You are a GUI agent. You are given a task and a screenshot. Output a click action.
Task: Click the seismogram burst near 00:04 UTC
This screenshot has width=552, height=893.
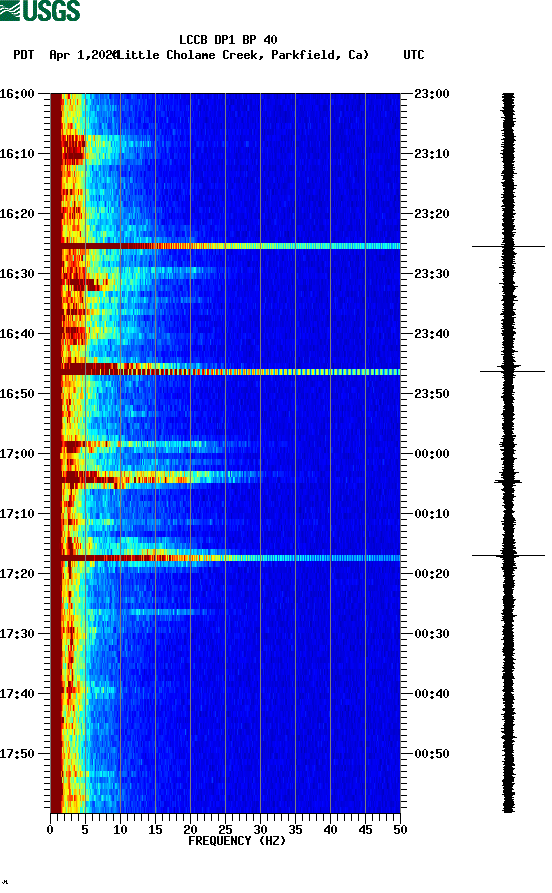pos(508,481)
